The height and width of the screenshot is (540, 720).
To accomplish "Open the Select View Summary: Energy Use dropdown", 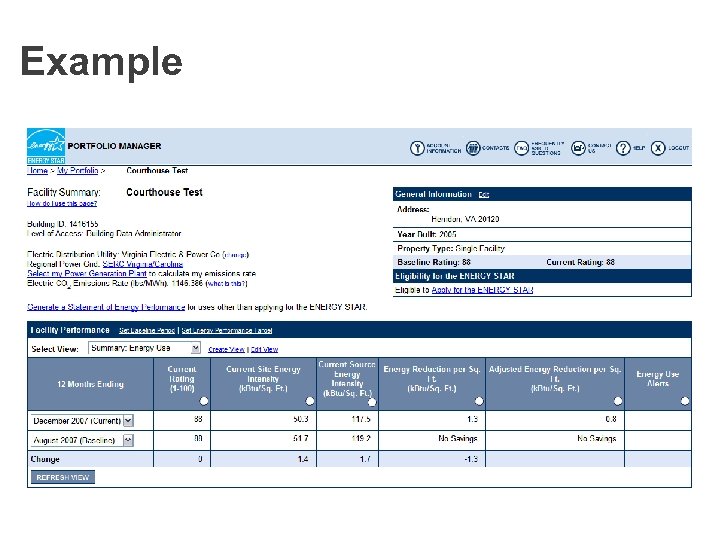I will (144, 348).
